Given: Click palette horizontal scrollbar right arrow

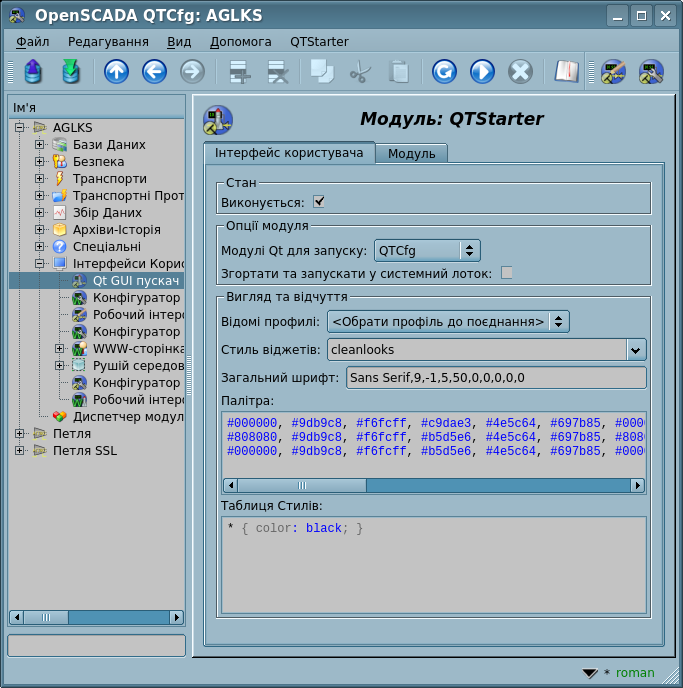Looking at the screenshot, I should pos(637,485).
